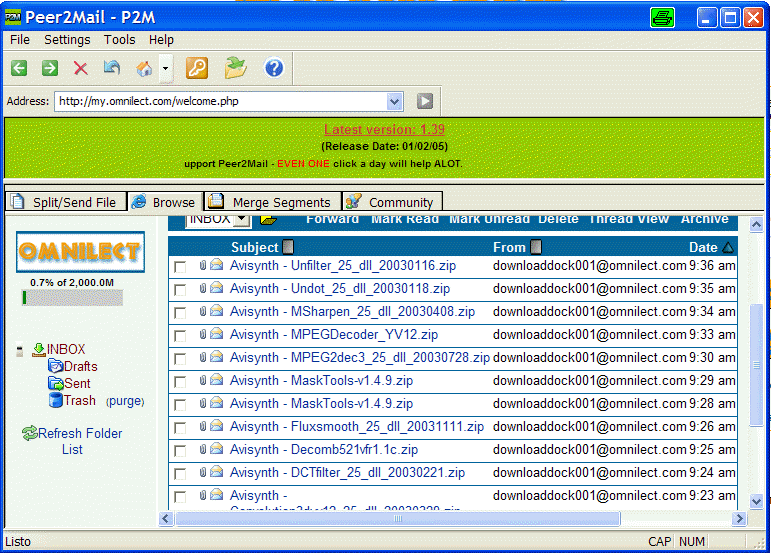771x553 pixels.
Task: Open the Sent folder
Action: (77, 383)
